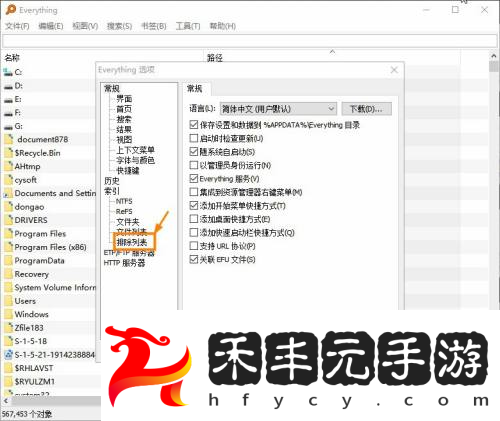Viewport: 500px width, 421px height.
Task: Select 首页 in options tree
Action: point(124,109)
